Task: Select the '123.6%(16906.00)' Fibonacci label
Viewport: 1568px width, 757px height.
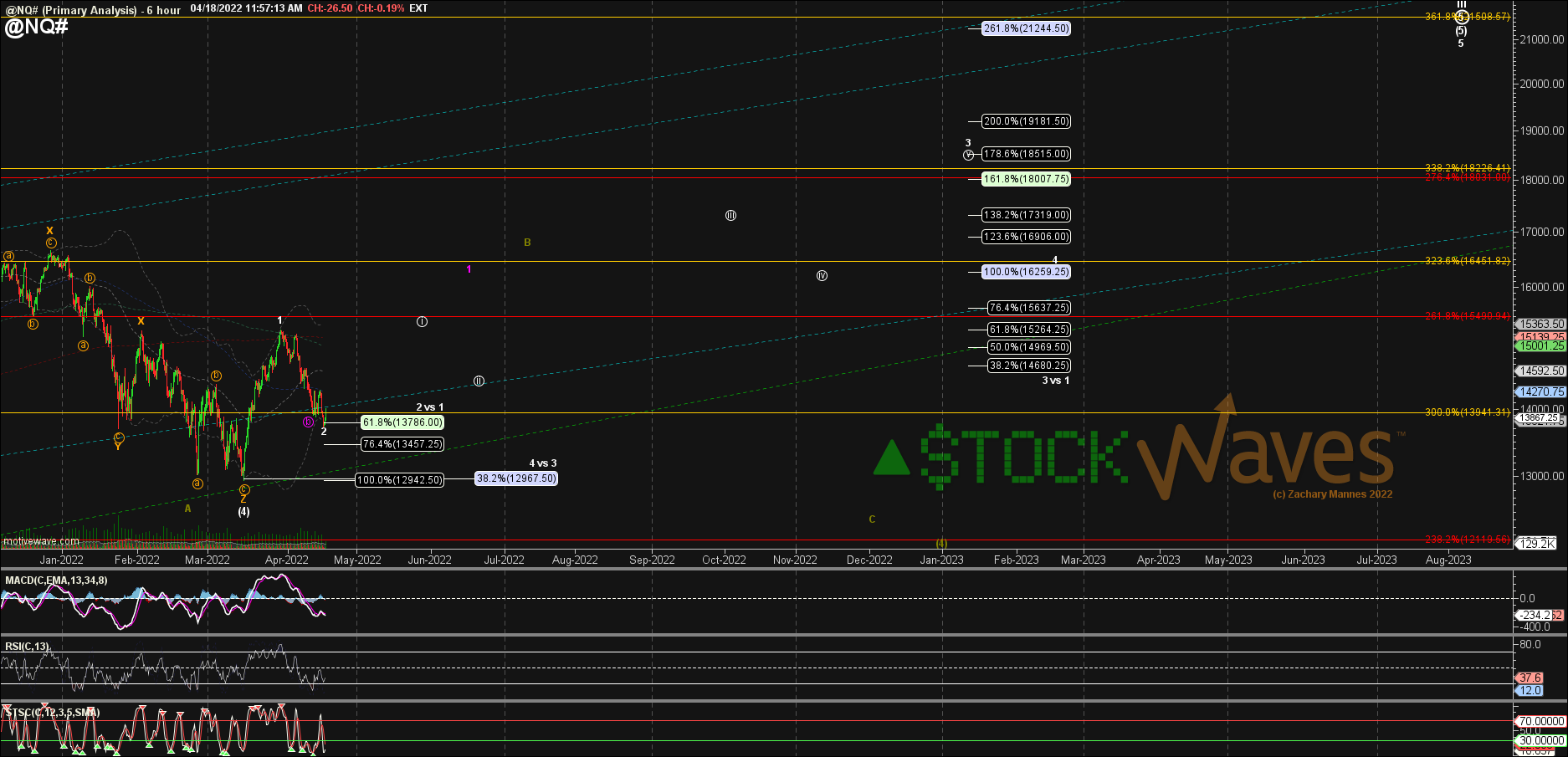Action: coord(1026,237)
